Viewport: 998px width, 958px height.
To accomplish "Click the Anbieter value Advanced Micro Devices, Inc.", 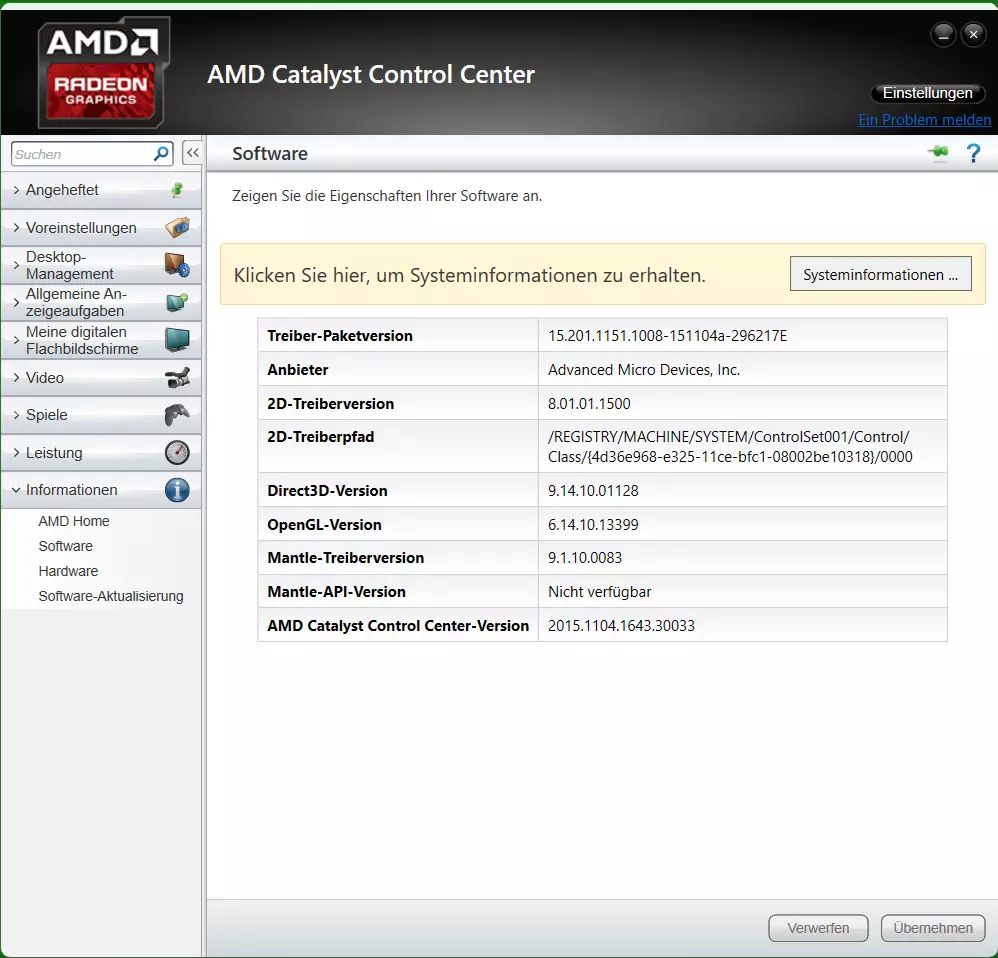I will click(x=643, y=370).
